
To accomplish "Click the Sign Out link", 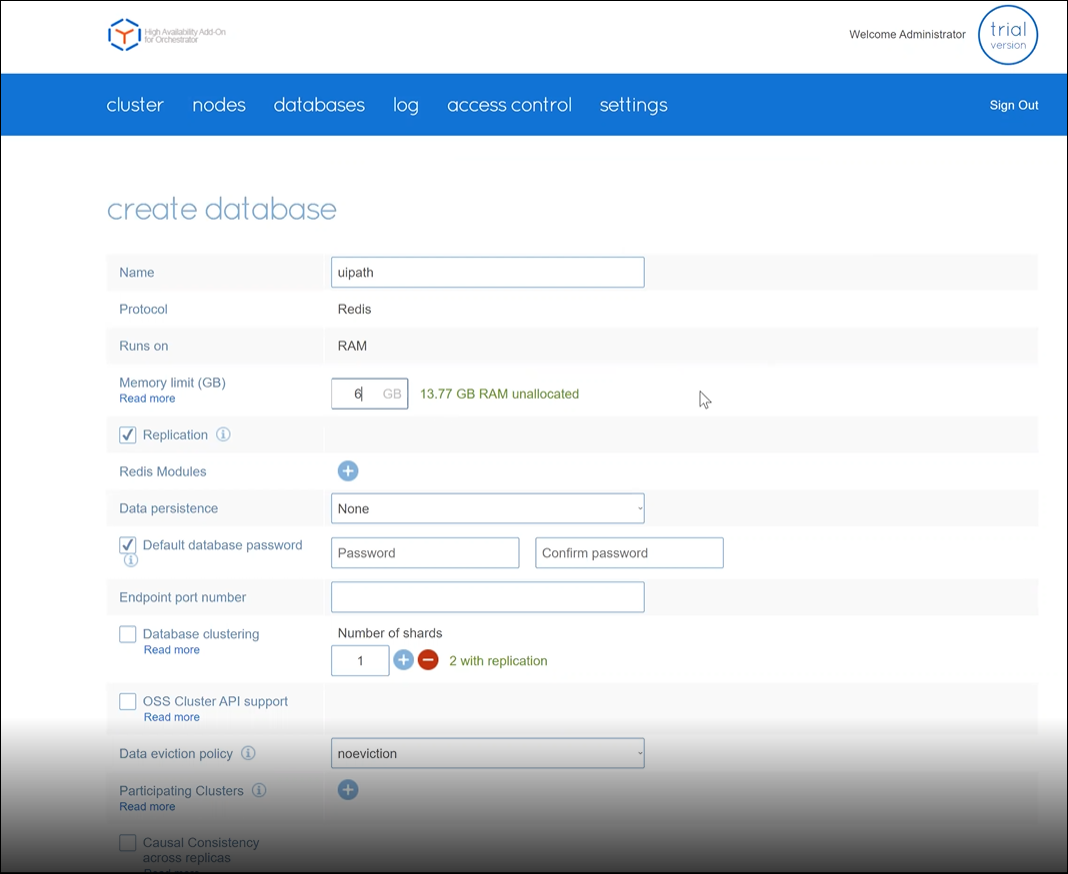I will pos(1013,105).
